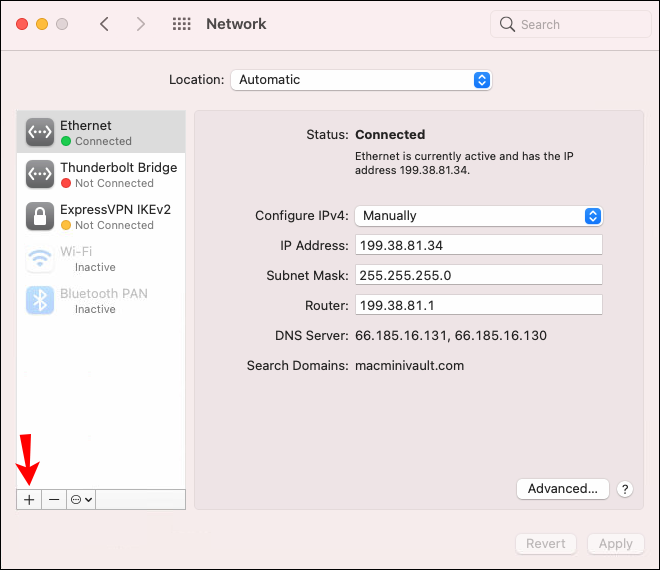Open the Location dropdown showing Automatic
Screen dimensions: 660x570
pos(361,80)
